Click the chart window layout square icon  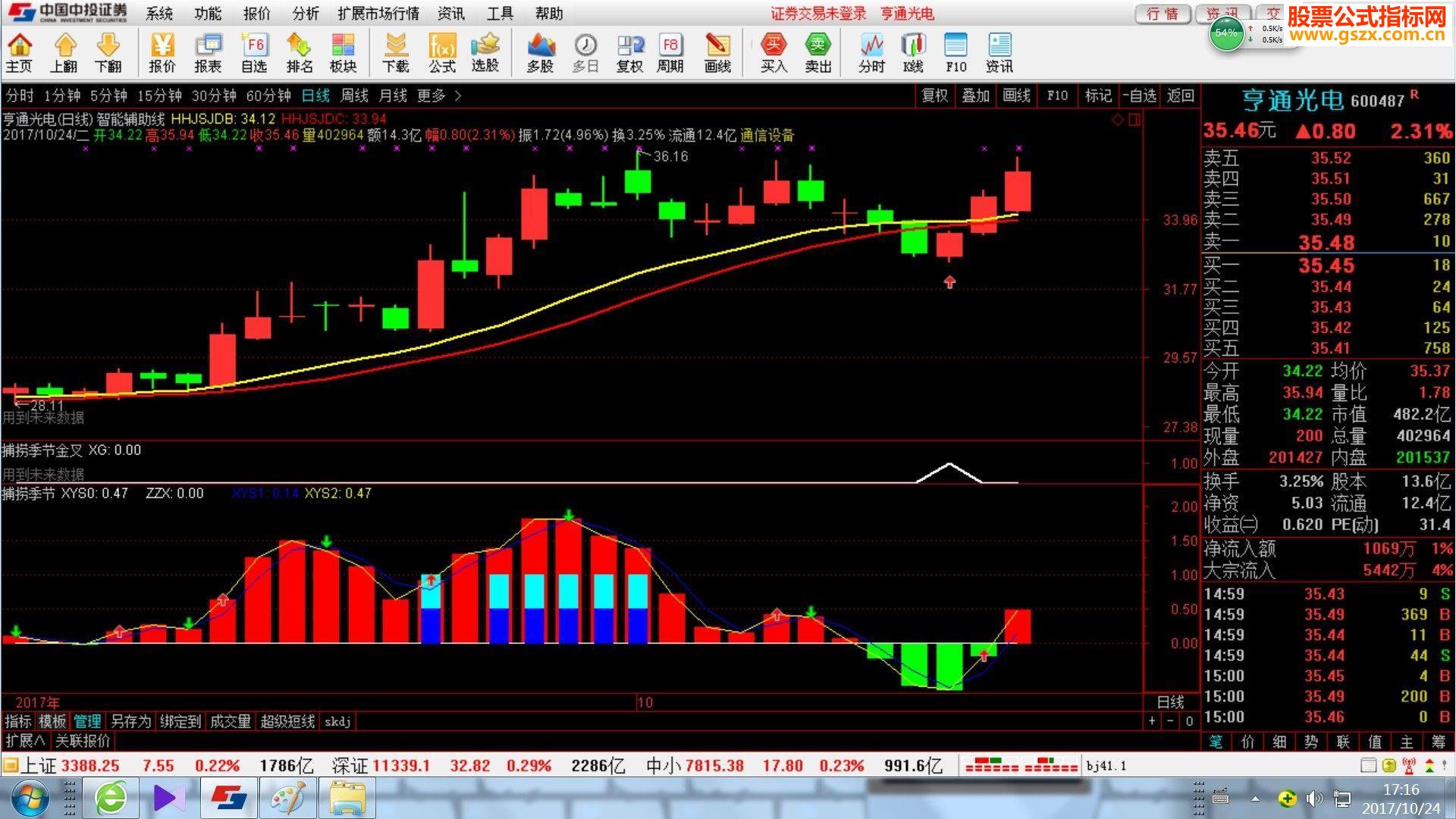point(1134,120)
